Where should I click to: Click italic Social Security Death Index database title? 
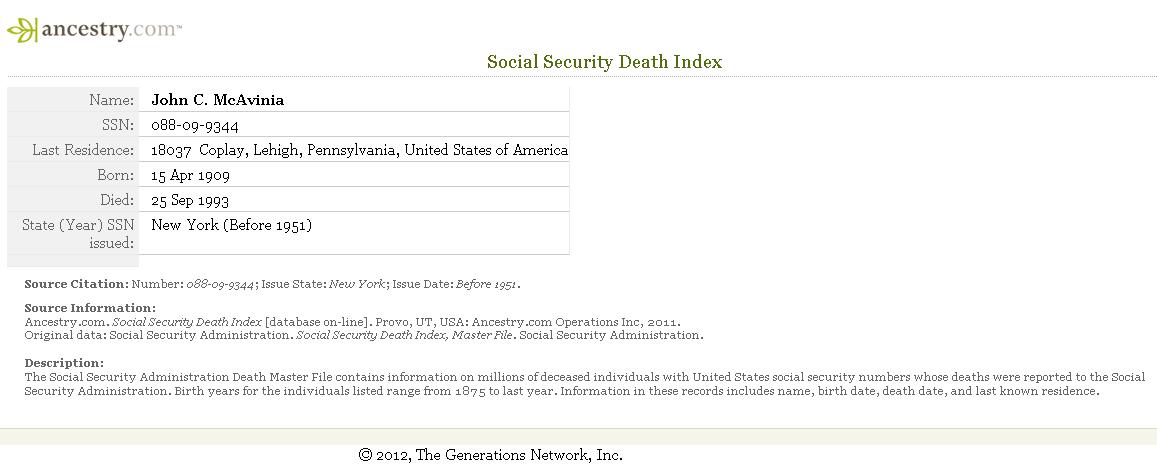[187, 322]
